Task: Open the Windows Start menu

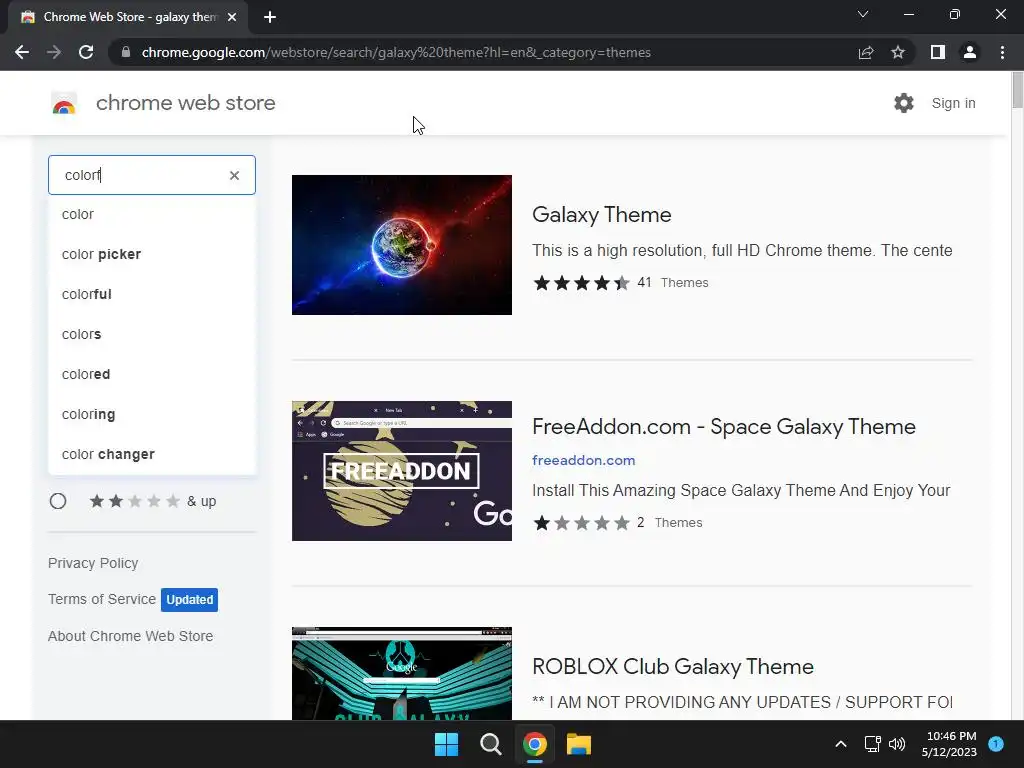Action: (447, 744)
